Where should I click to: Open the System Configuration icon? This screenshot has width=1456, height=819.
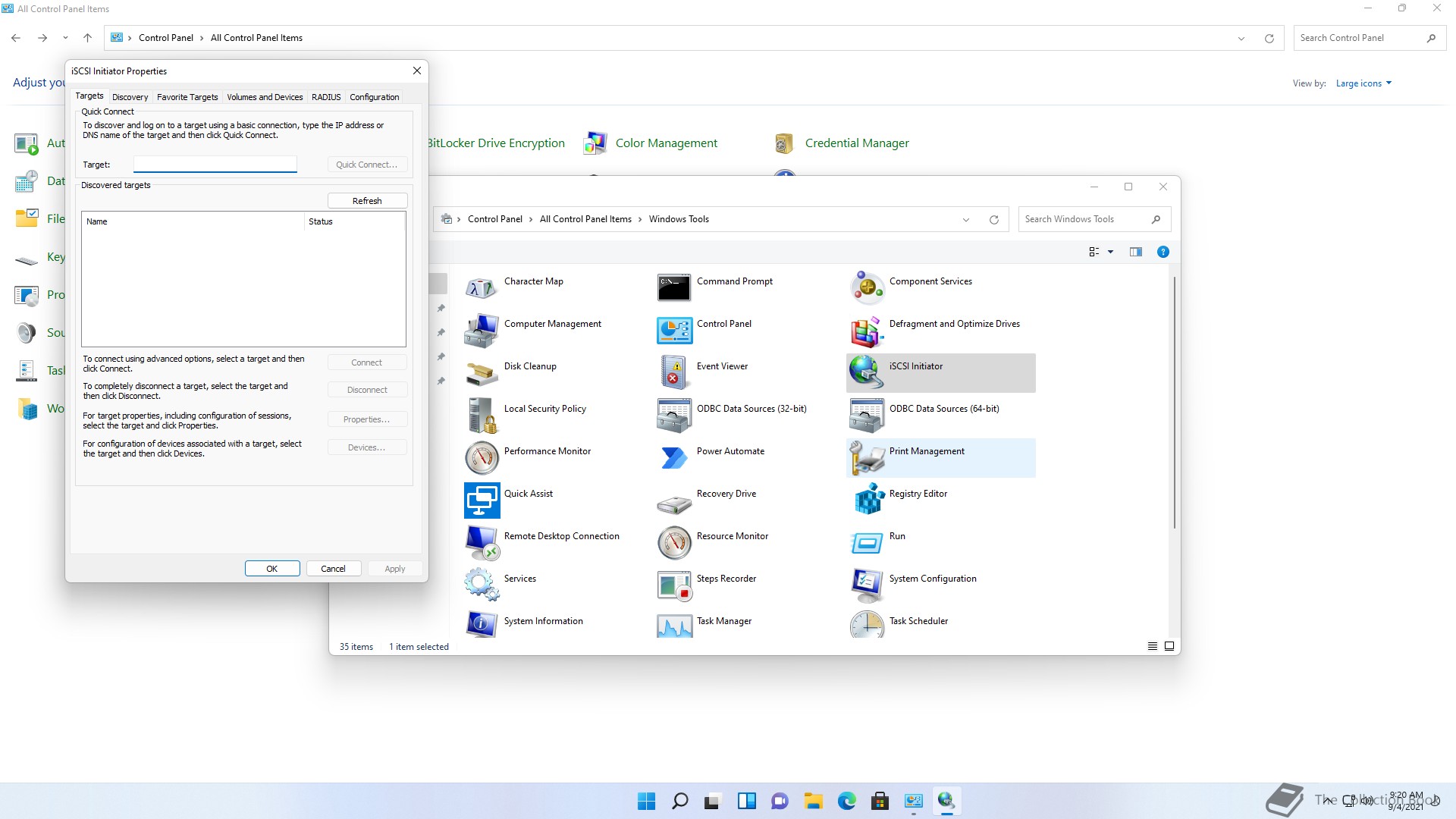[867, 585]
